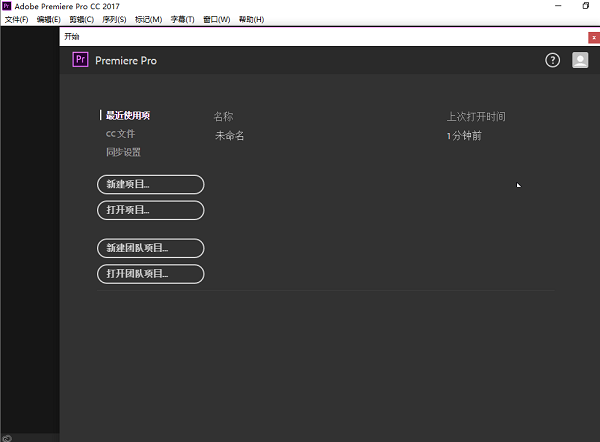600x442 pixels.
Task: Open the 编辑(E) menu
Action: 49,20
